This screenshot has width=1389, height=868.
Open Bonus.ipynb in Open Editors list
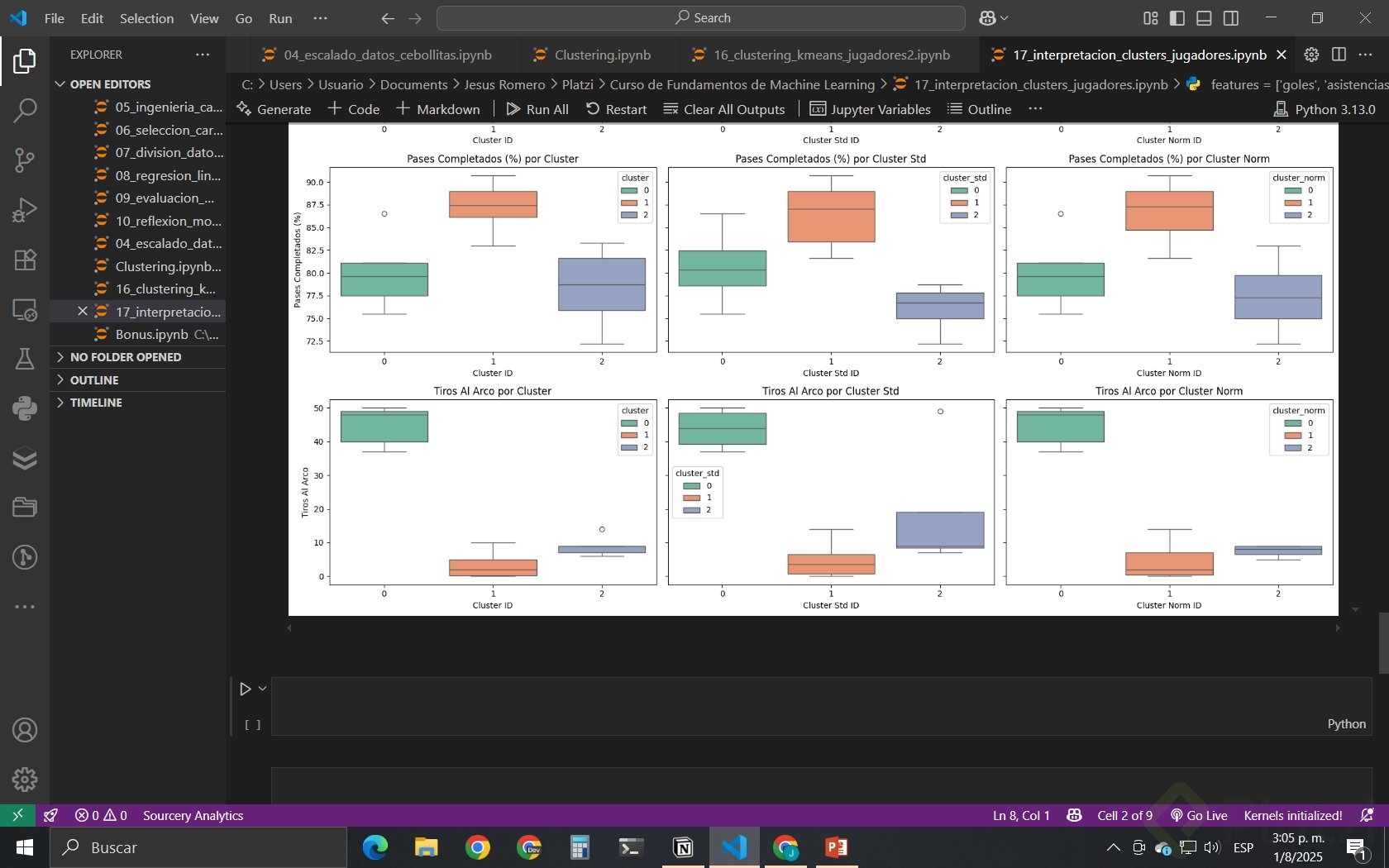click(x=138, y=335)
